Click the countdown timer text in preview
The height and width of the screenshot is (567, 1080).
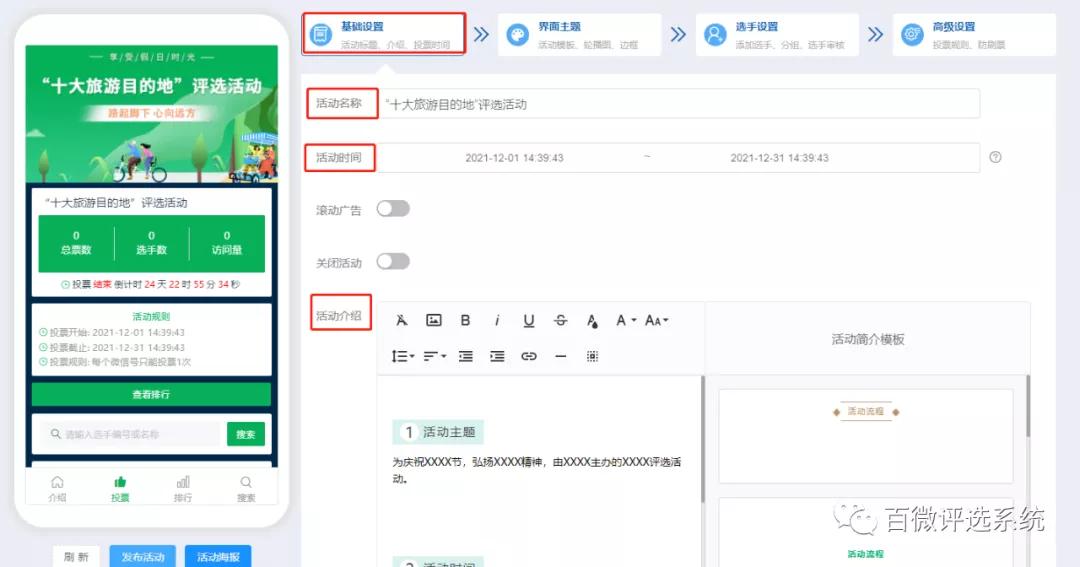[x=152, y=284]
